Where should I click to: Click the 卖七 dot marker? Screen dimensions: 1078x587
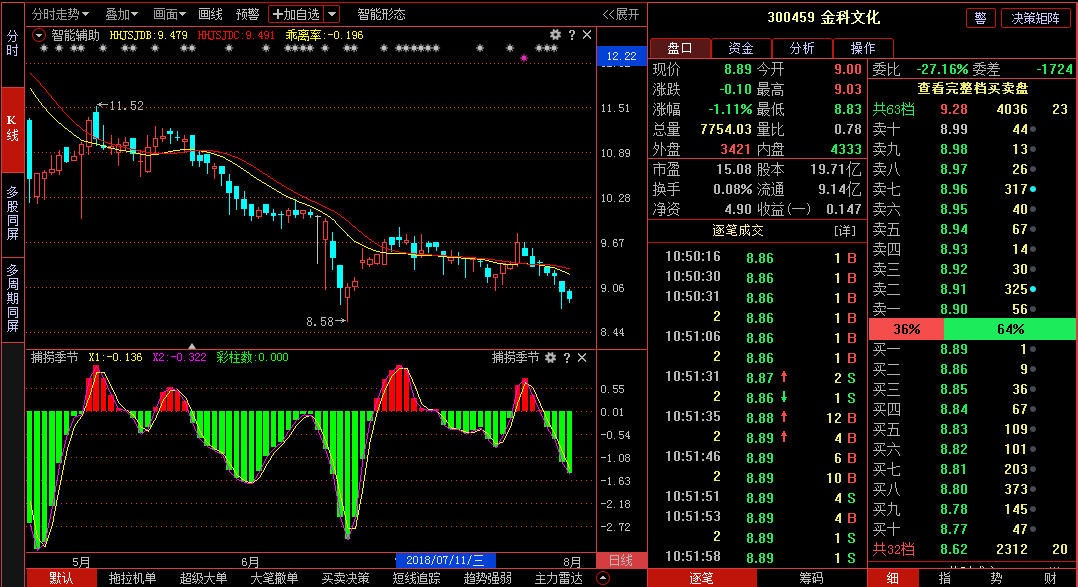tap(1033, 189)
